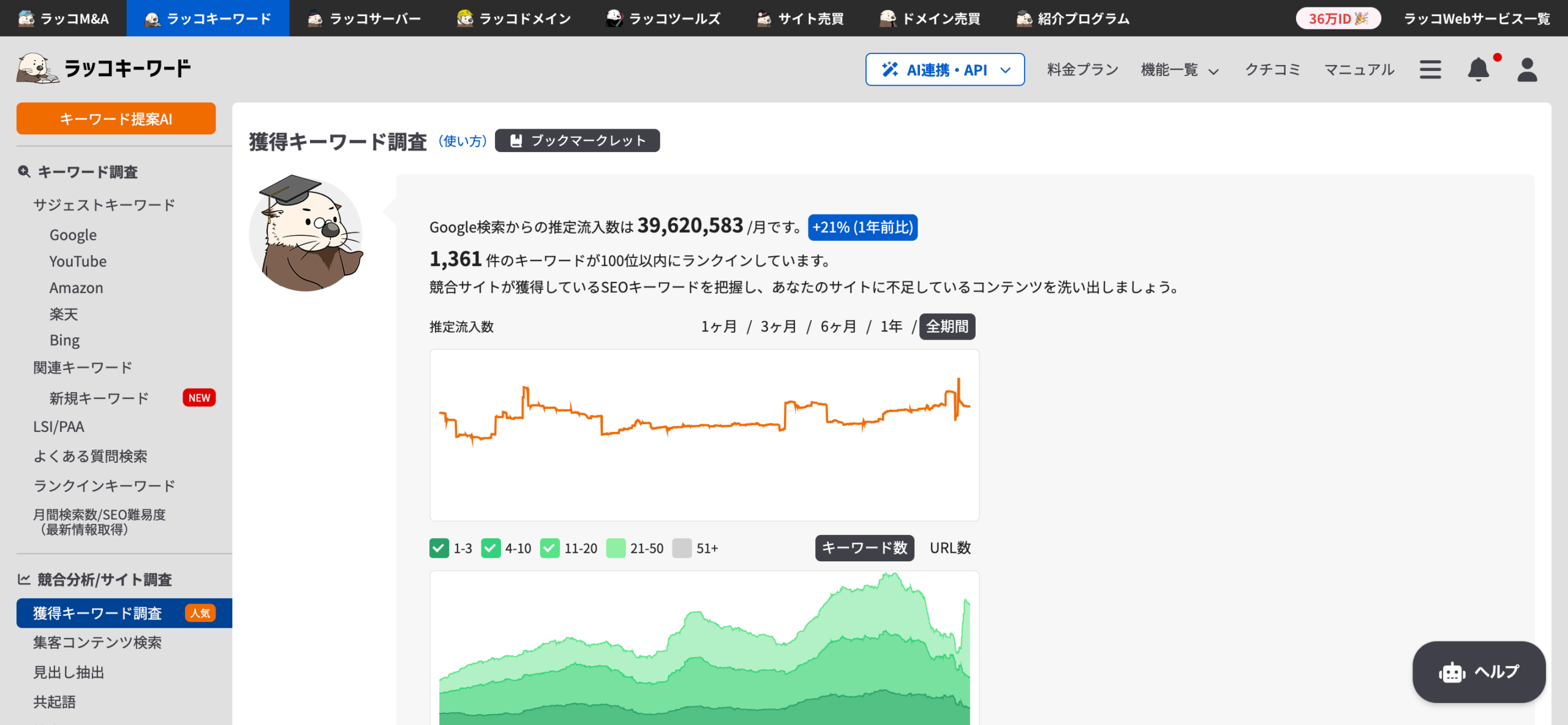Click the ドメイン売買 otter icon
Image resolution: width=1568 pixels, height=725 pixels.
point(888,18)
